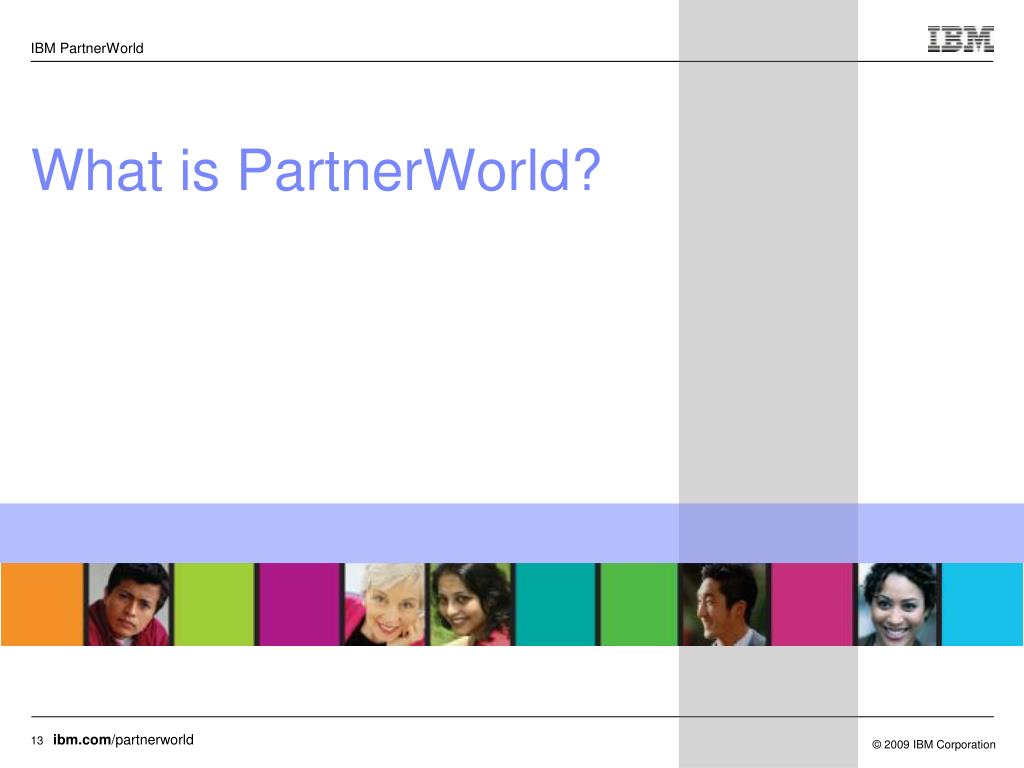Click the '© 2009 IBM Corporation' footer

934,744
